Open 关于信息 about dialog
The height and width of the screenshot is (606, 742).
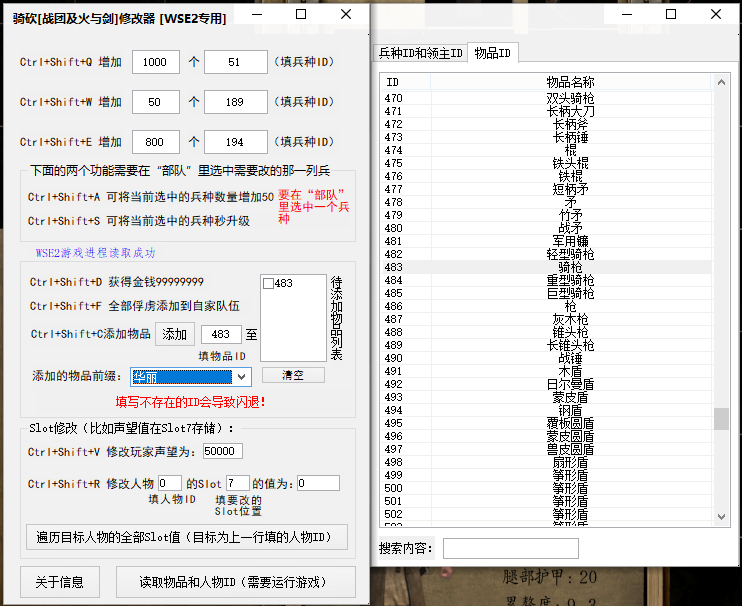point(59,581)
